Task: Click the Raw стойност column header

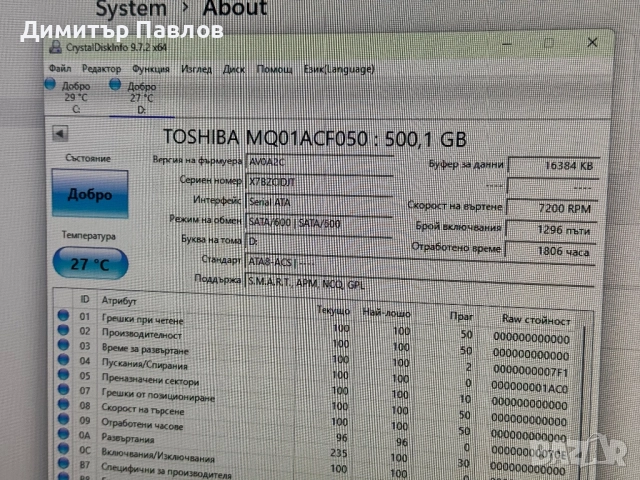Action: tap(536, 320)
